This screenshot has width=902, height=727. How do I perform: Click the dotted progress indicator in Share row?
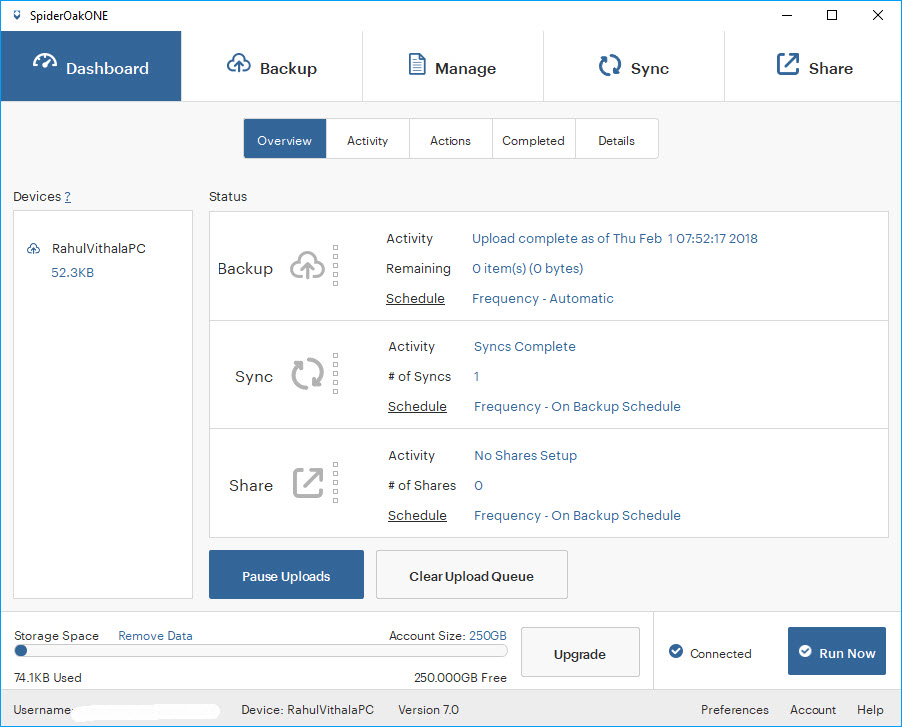click(x=335, y=483)
